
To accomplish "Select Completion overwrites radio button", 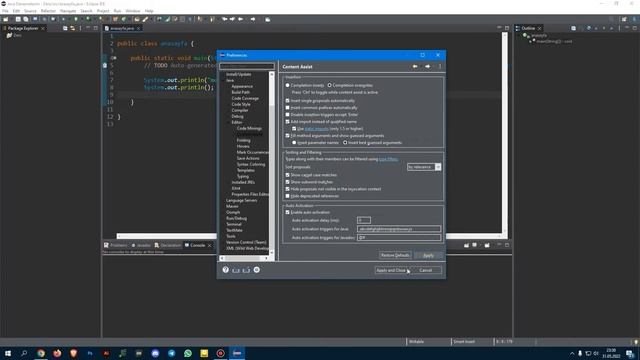I will tap(329, 85).
